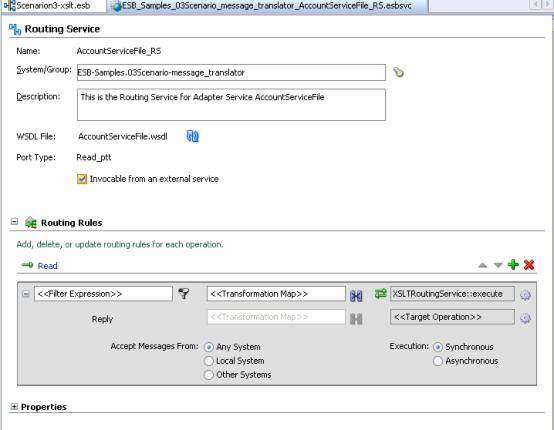Choose Other Systems radio option
The image size is (554, 430).
pyautogui.click(x=209, y=375)
